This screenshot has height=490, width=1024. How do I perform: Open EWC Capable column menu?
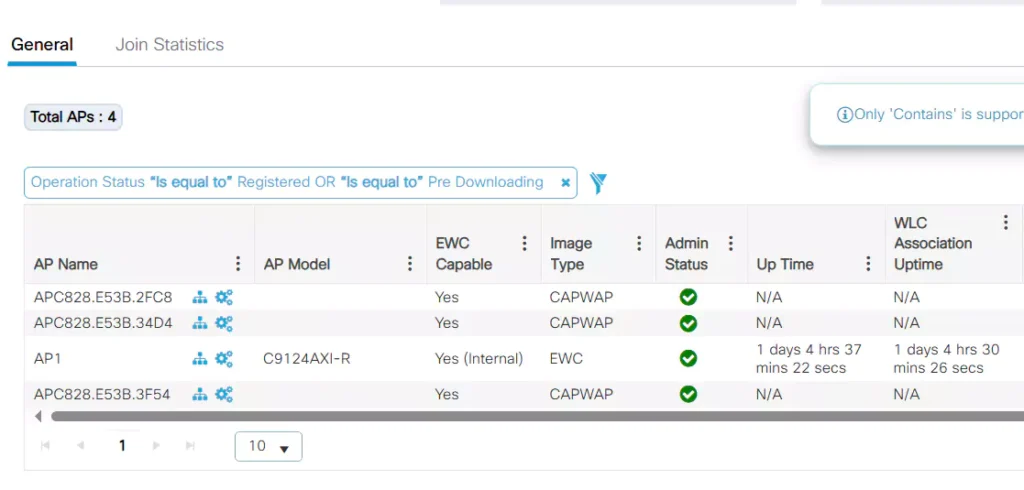(524, 243)
